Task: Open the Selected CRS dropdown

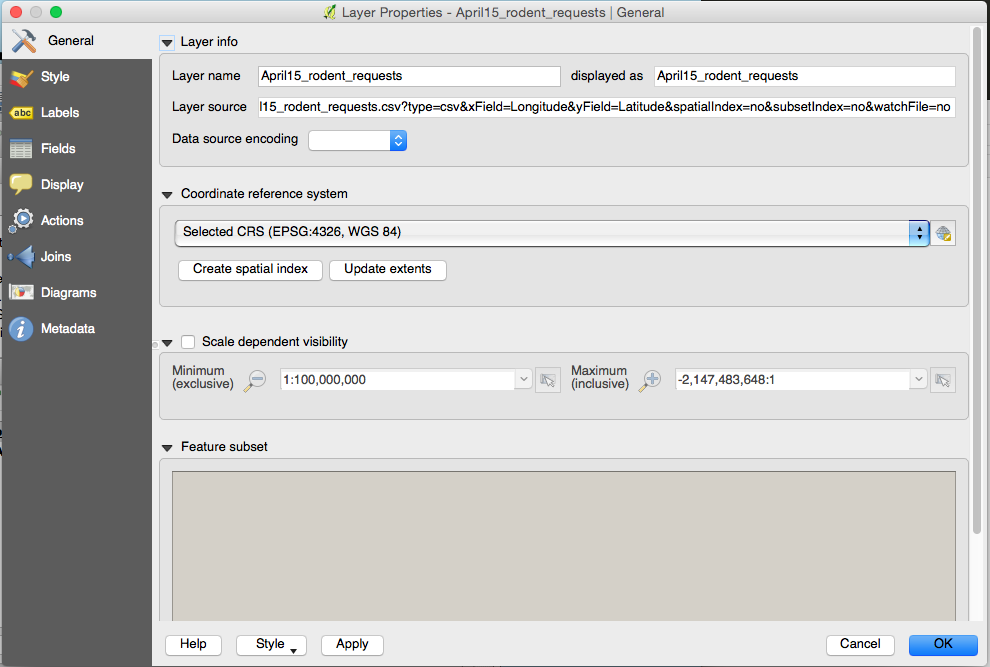Action: click(x=550, y=232)
